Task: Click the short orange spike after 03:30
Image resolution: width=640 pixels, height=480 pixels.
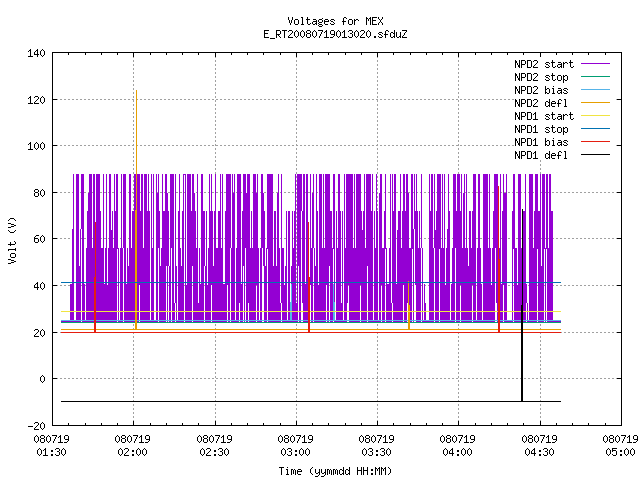Action: 409,305
